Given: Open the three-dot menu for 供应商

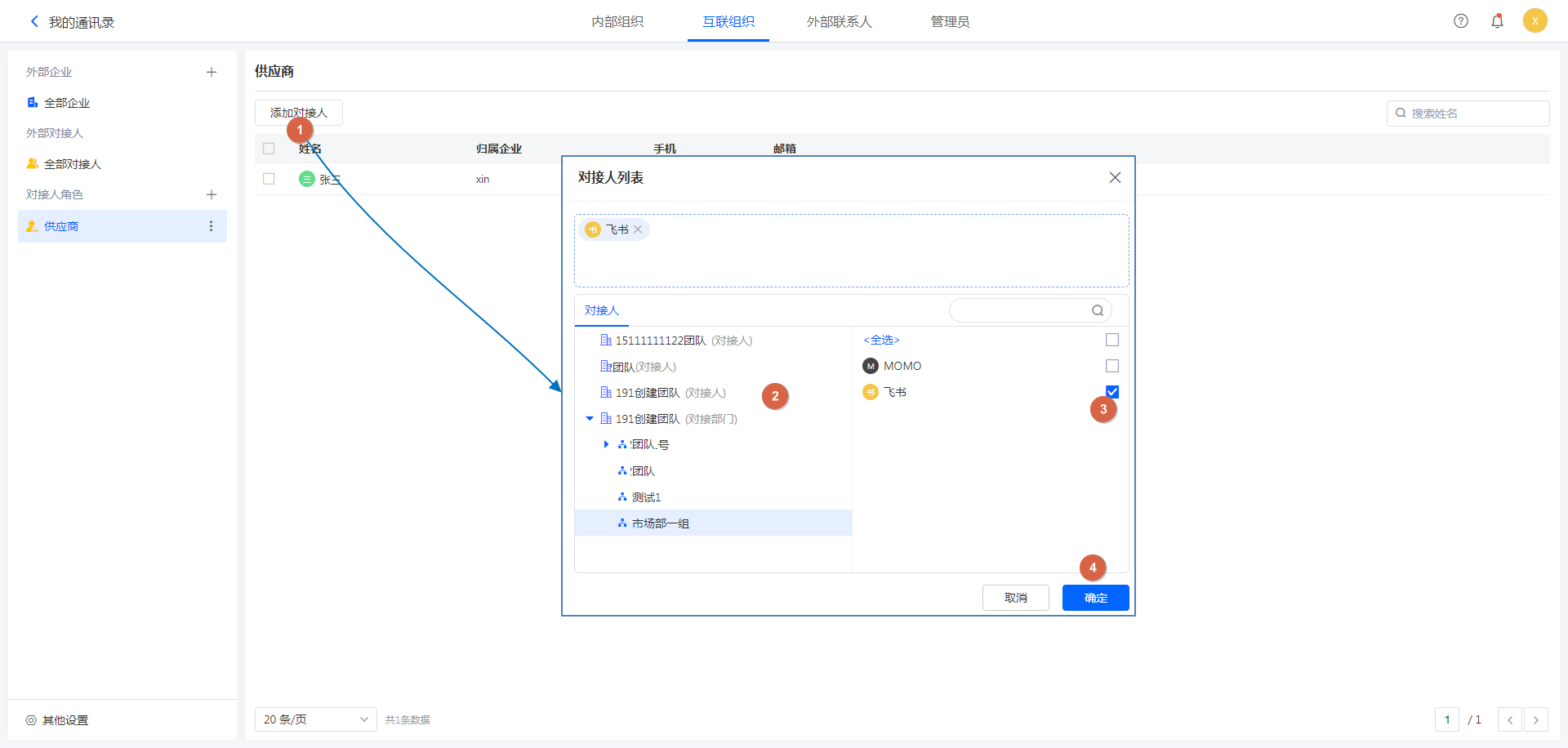Looking at the screenshot, I should click(x=211, y=226).
